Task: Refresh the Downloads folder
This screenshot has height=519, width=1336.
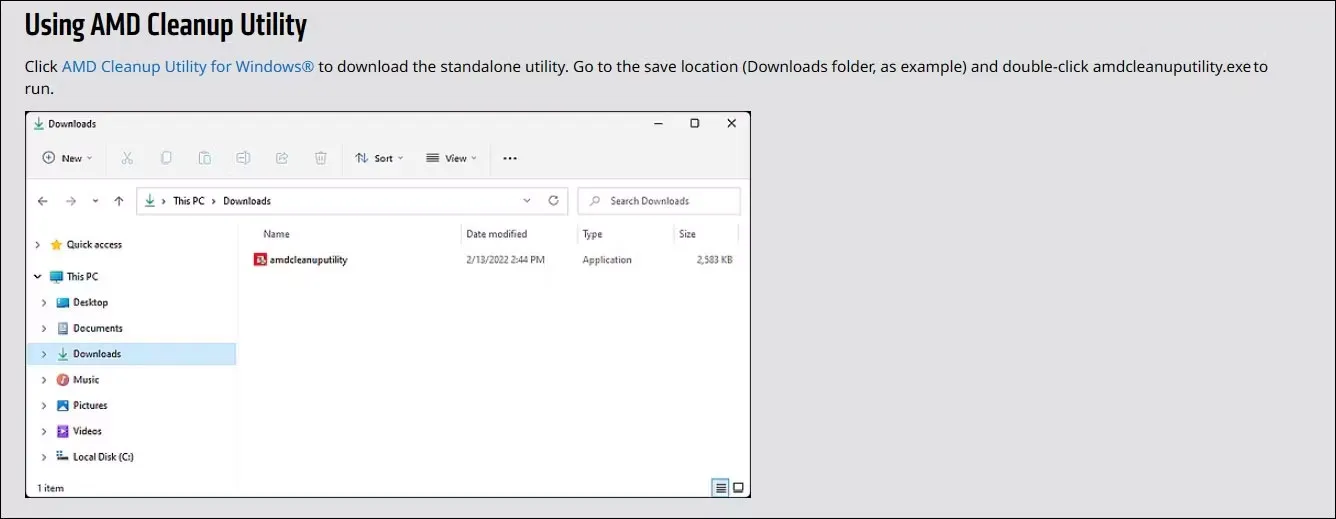Action: (553, 201)
